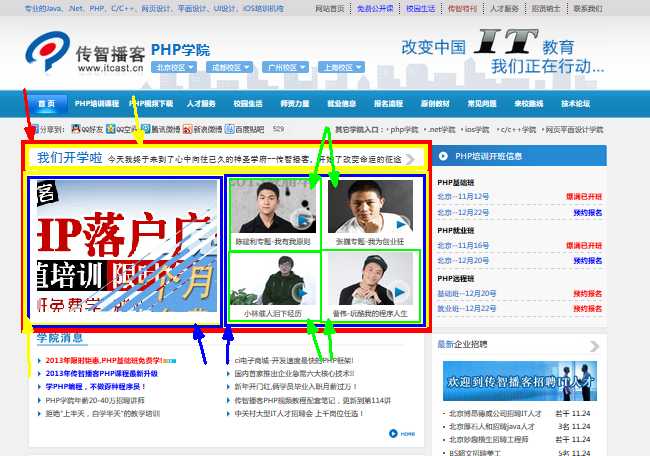650x456 pixels.
Task: Click 联系我们 in top bar
Action: pyautogui.click(x=588, y=8)
